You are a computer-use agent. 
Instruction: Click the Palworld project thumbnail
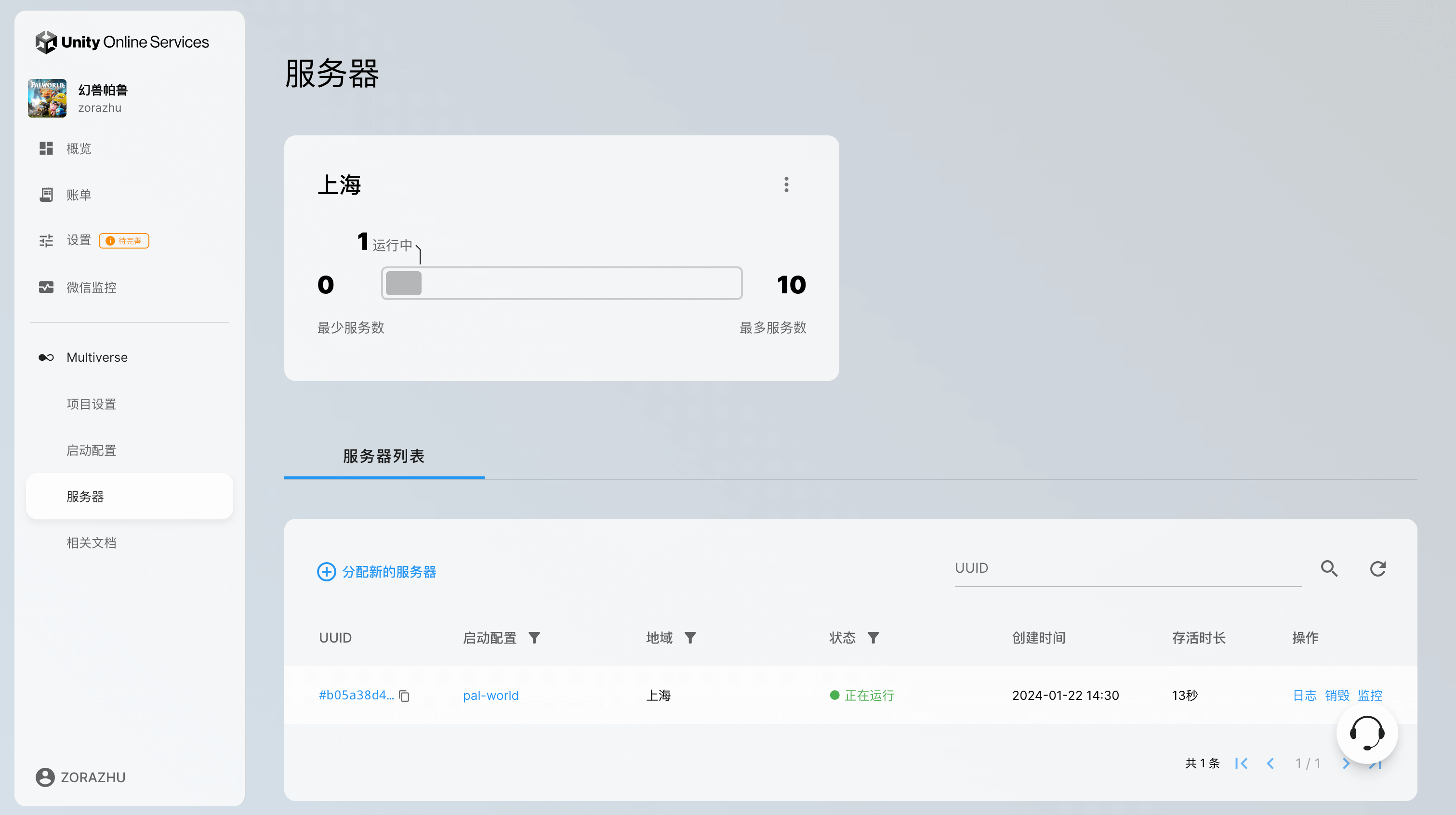(48, 98)
